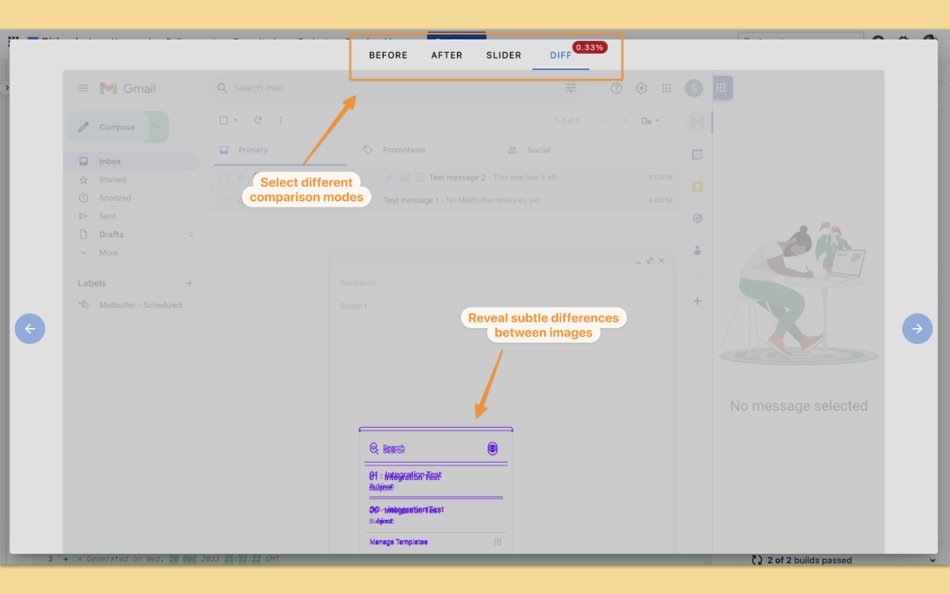The image size is (950, 594).
Task: Refresh the mail list
Action: 258,120
